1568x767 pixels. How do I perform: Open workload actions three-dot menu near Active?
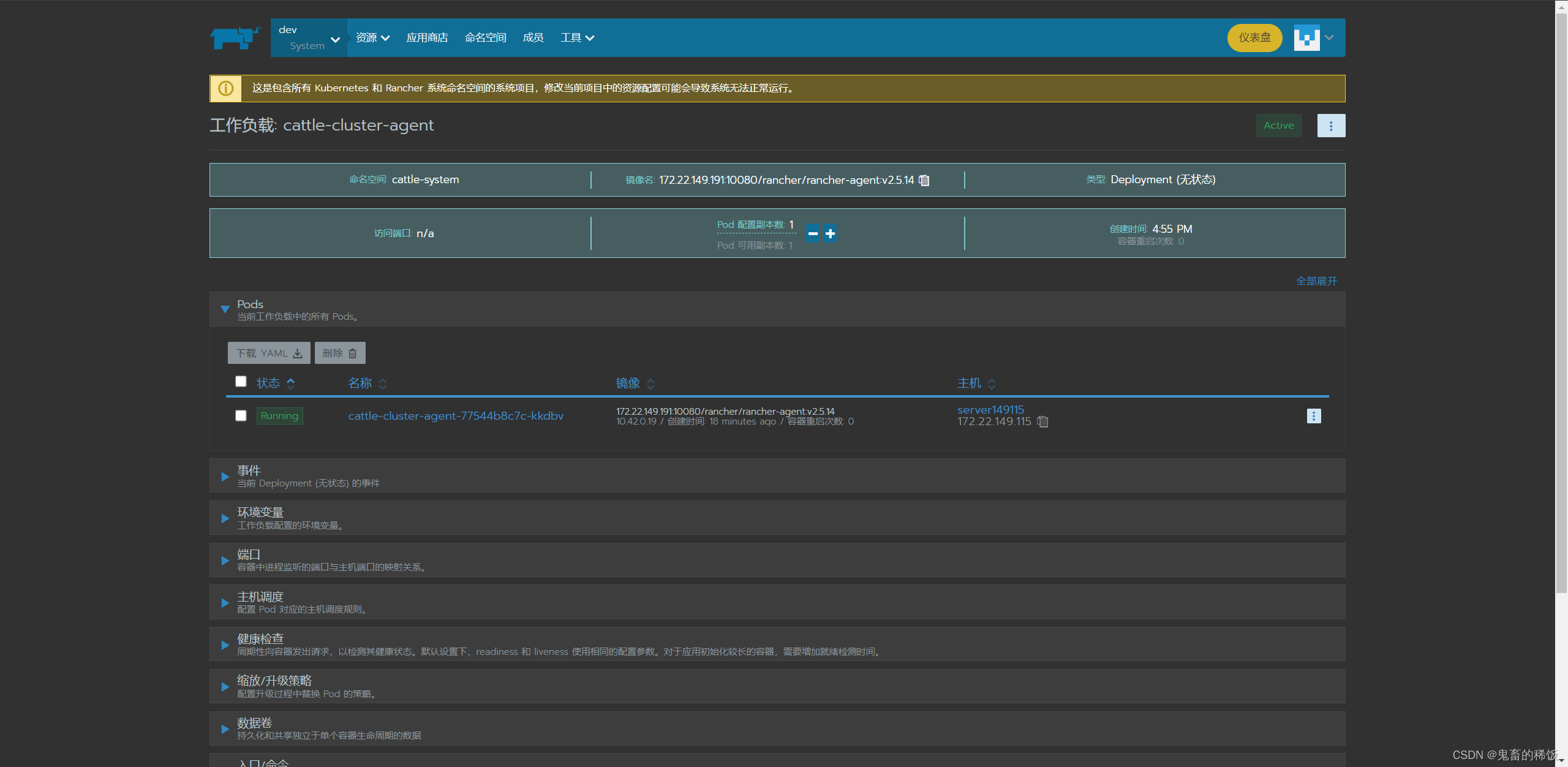pyautogui.click(x=1330, y=126)
